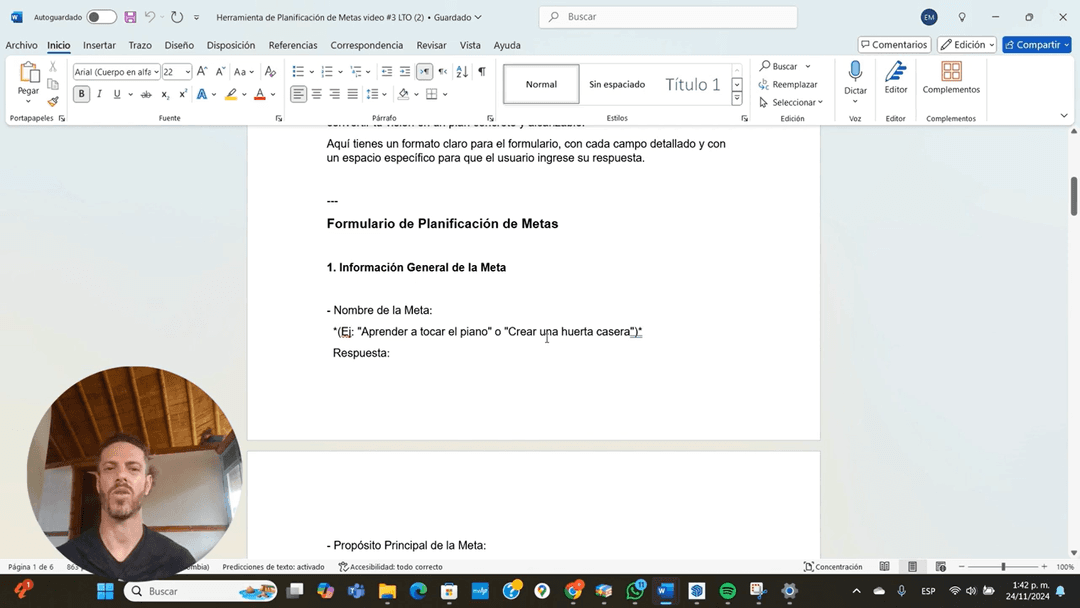
Task: Click the zoom slider in the status bar
Action: click(x=1003, y=567)
